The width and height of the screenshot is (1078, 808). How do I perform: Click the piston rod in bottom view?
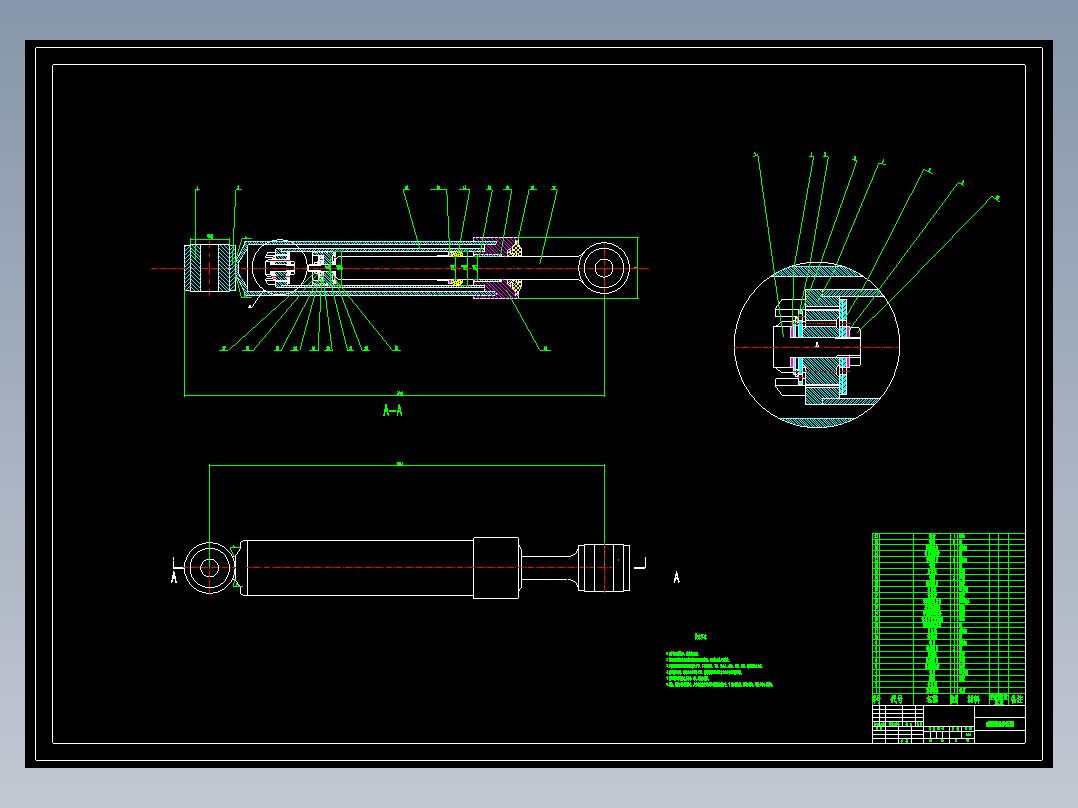pyautogui.click(x=549, y=567)
